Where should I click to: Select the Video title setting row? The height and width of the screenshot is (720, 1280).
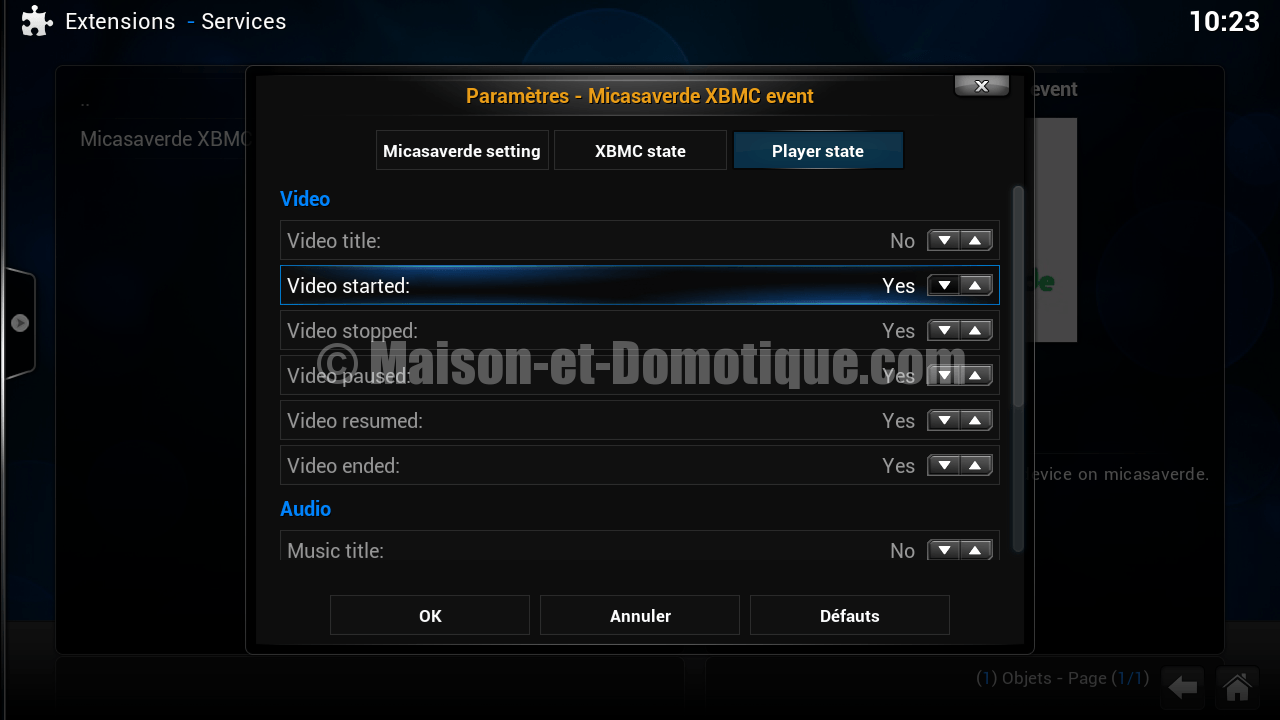[640, 240]
